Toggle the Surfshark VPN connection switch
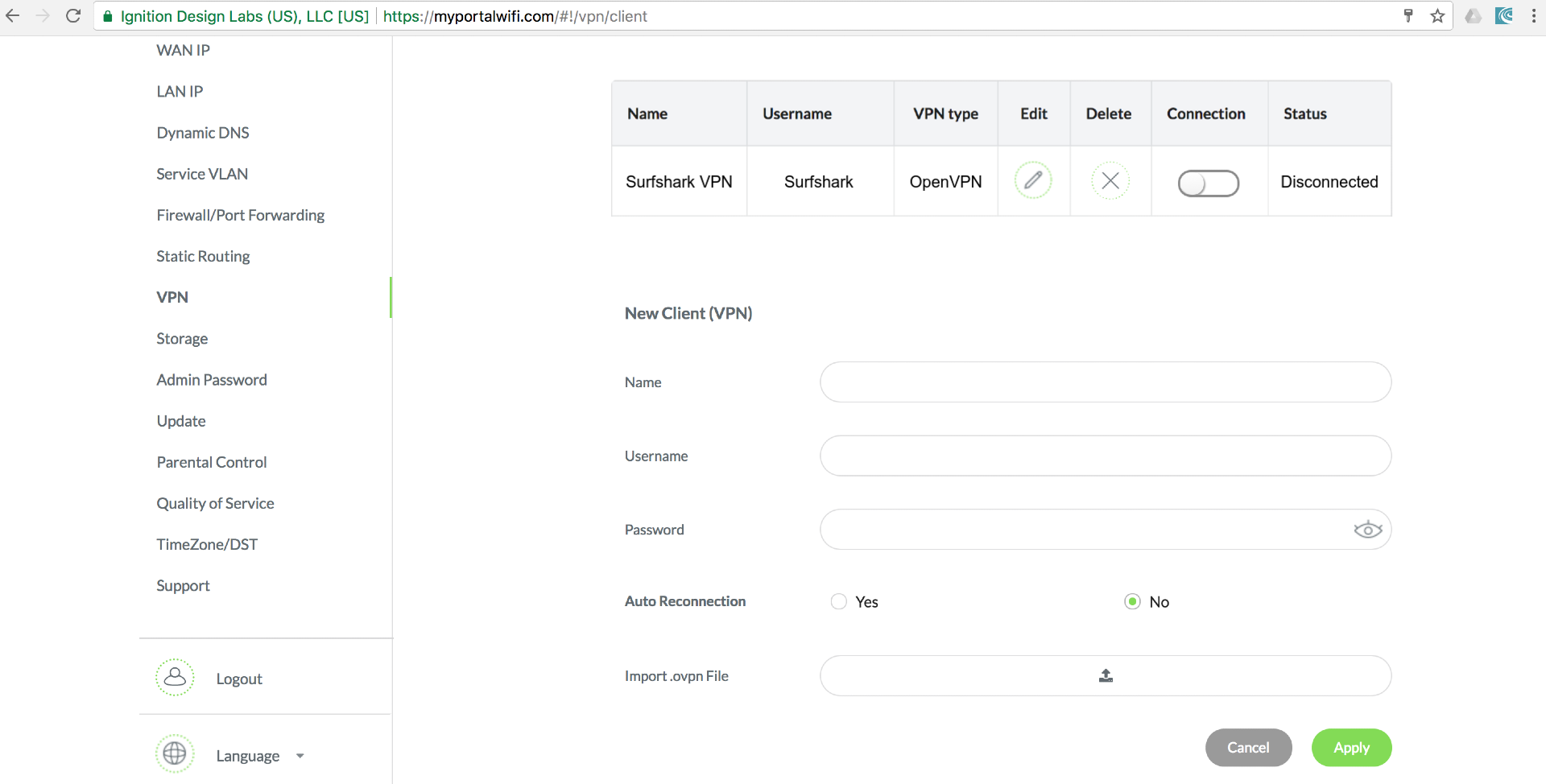The image size is (1546, 784). click(x=1208, y=184)
